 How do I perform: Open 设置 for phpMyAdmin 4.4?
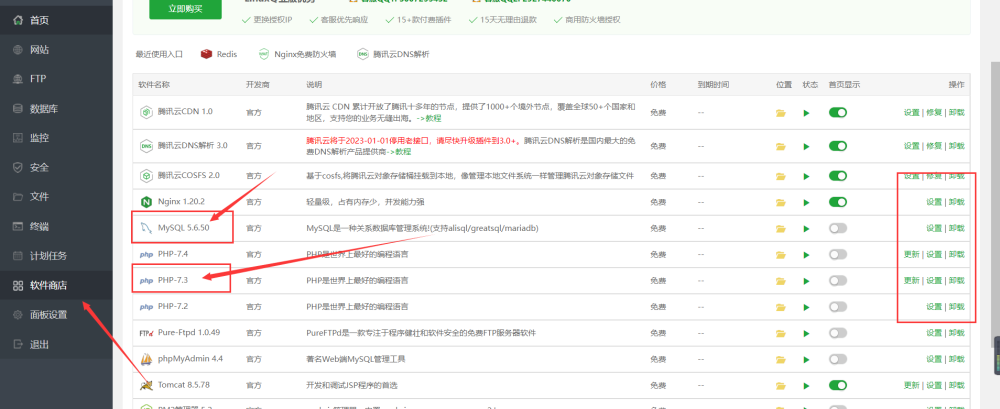point(934,359)
